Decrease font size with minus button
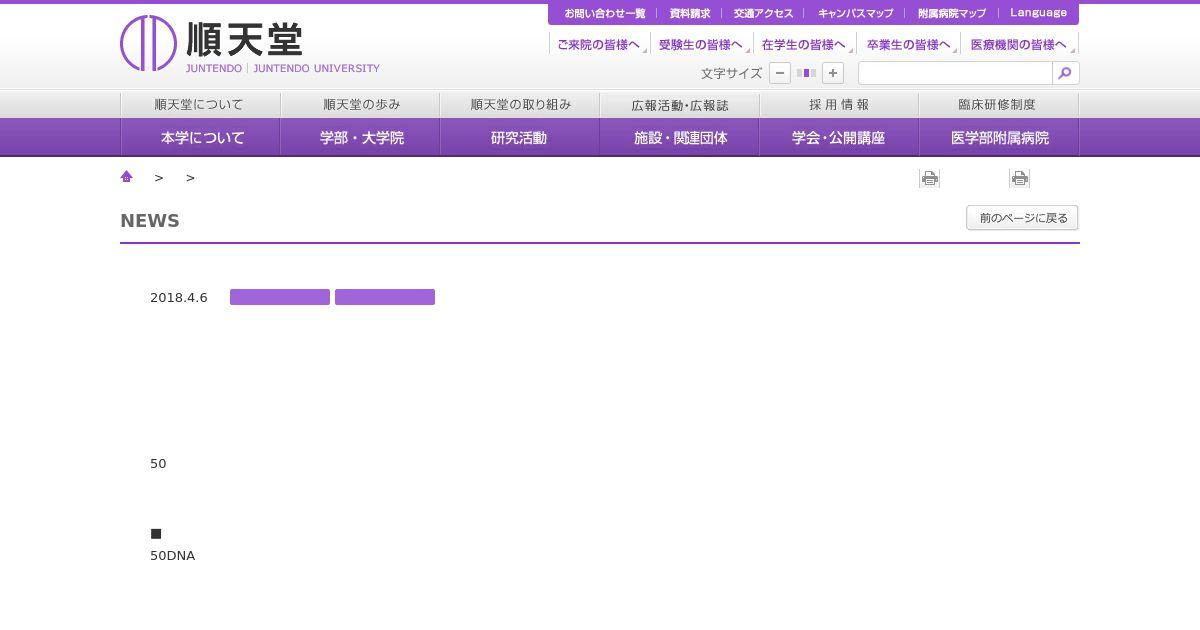Viewport: 1200px width, 630px height. [780, 73]
